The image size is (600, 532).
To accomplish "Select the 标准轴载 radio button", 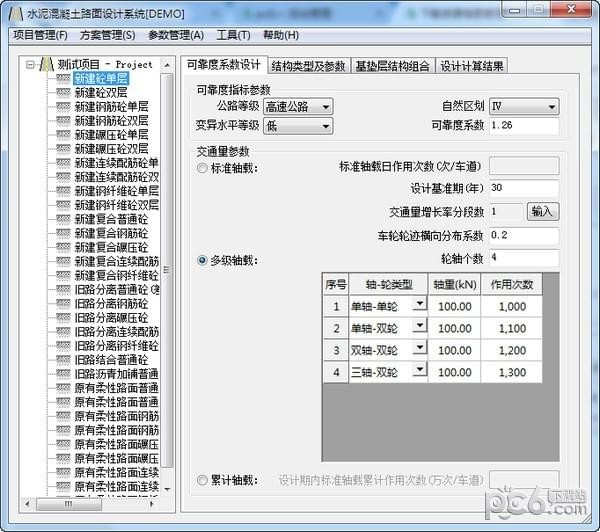I will point(202,168).
